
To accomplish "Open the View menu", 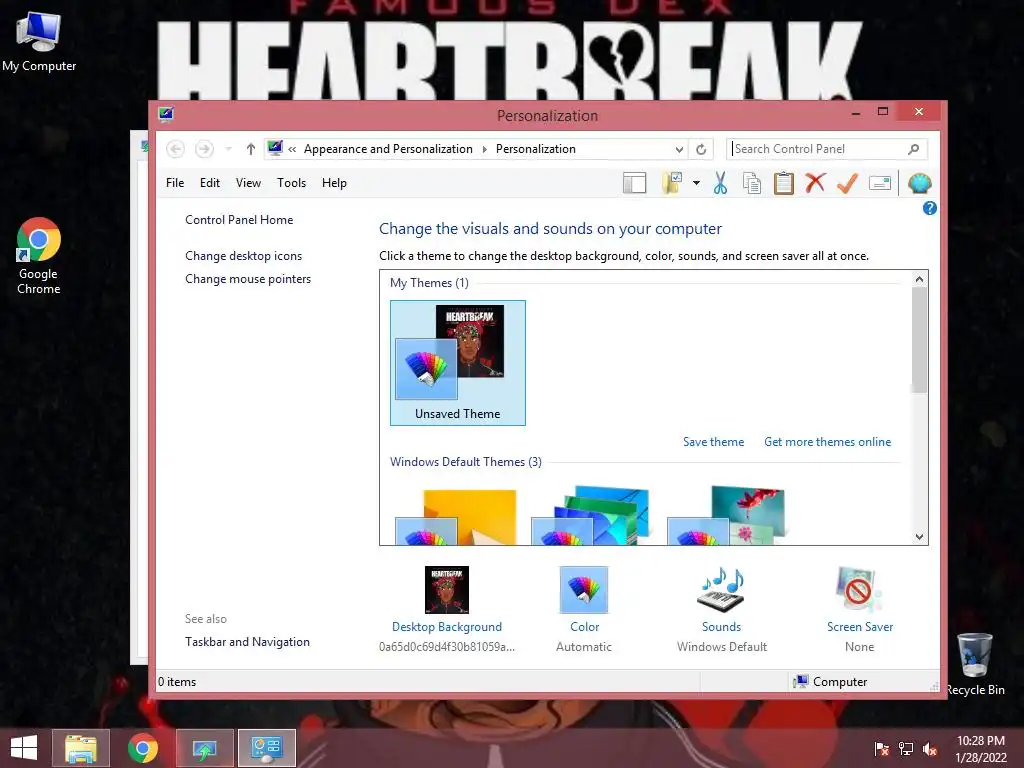I will 248,183.
